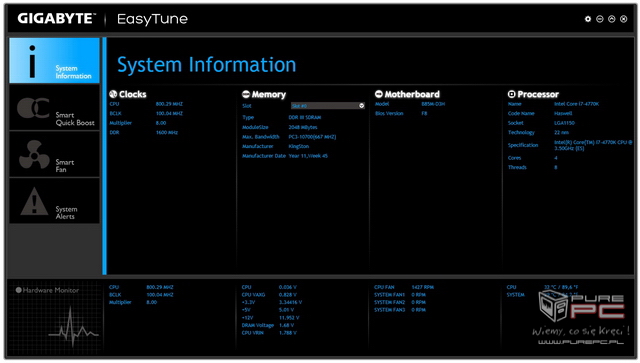Click CPU FAN reading 1427 RPM

click(x=422, y=287)
